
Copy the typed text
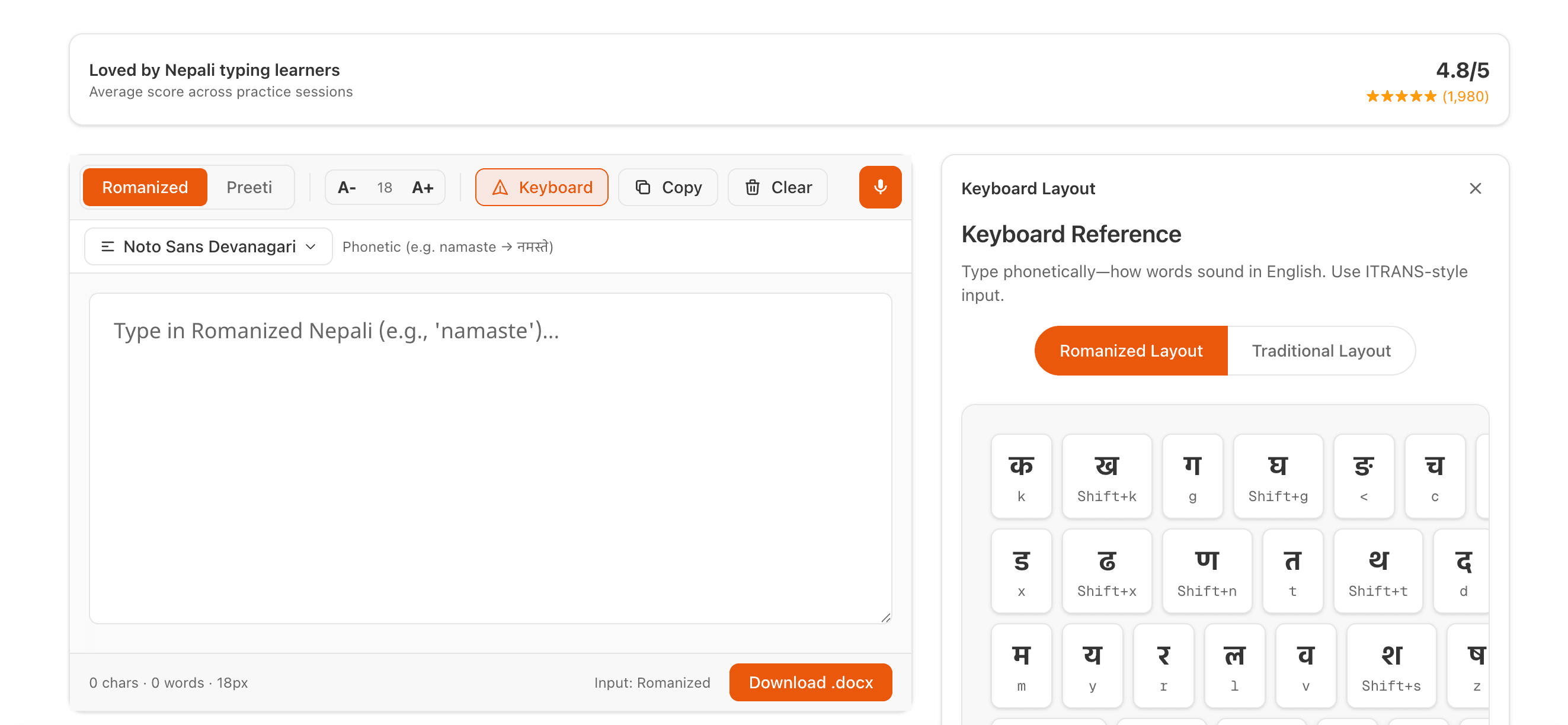[668, 187]
